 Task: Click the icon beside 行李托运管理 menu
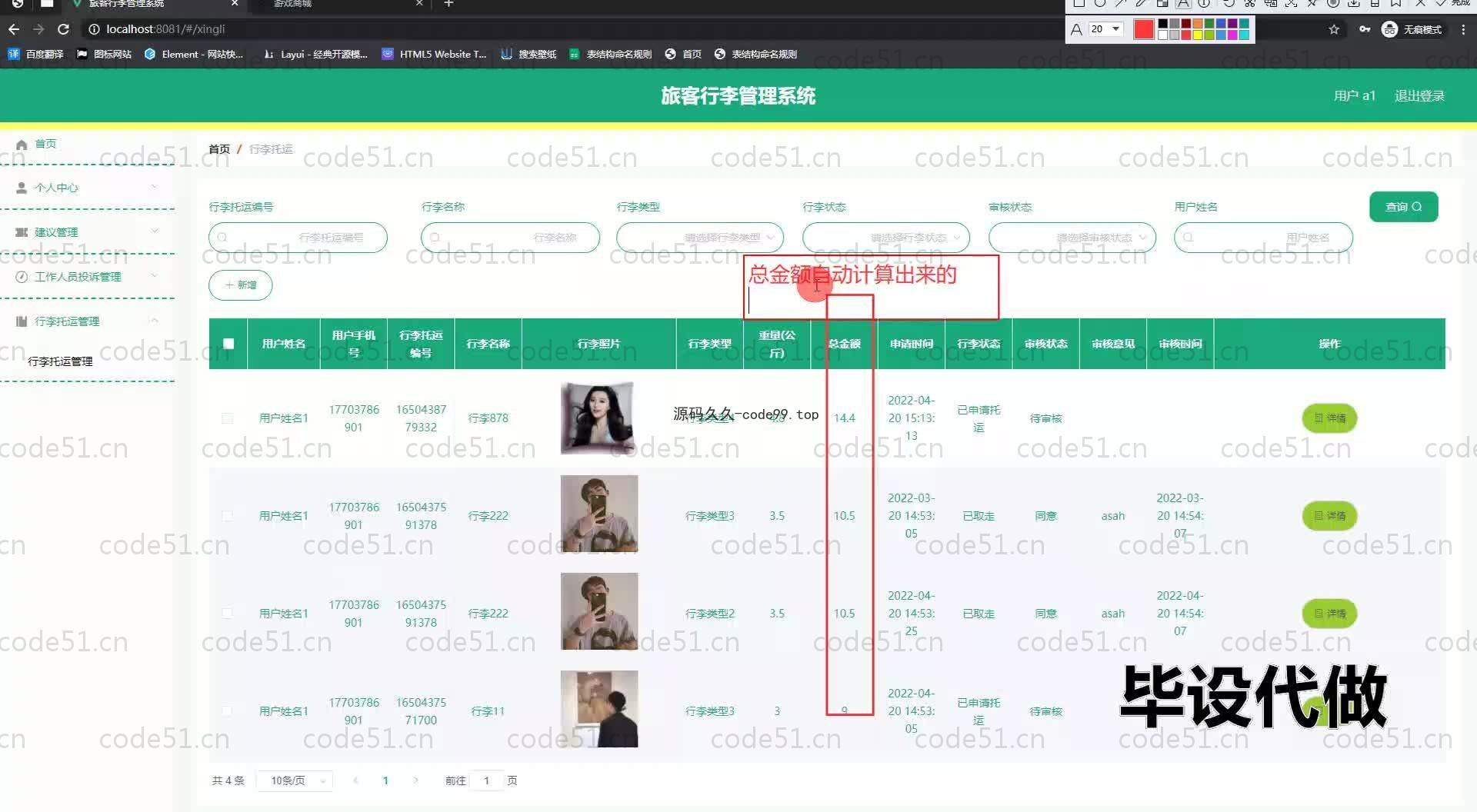22,321
